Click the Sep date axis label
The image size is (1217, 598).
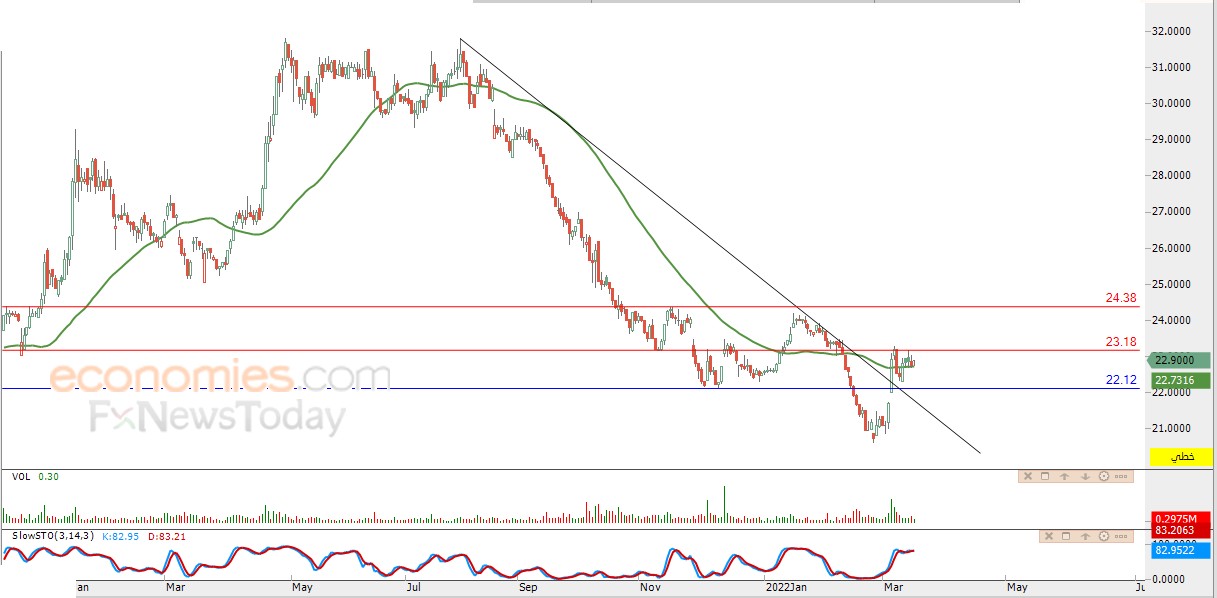(x=529, y=588)
